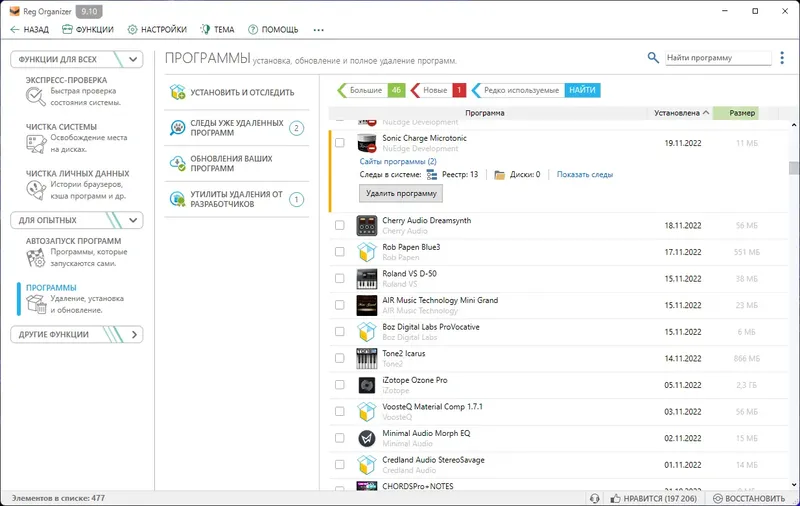The height and width of the screenshot is (506, 800).
Task: Select the Новые filter tab
Action: (x=438, y=90)
